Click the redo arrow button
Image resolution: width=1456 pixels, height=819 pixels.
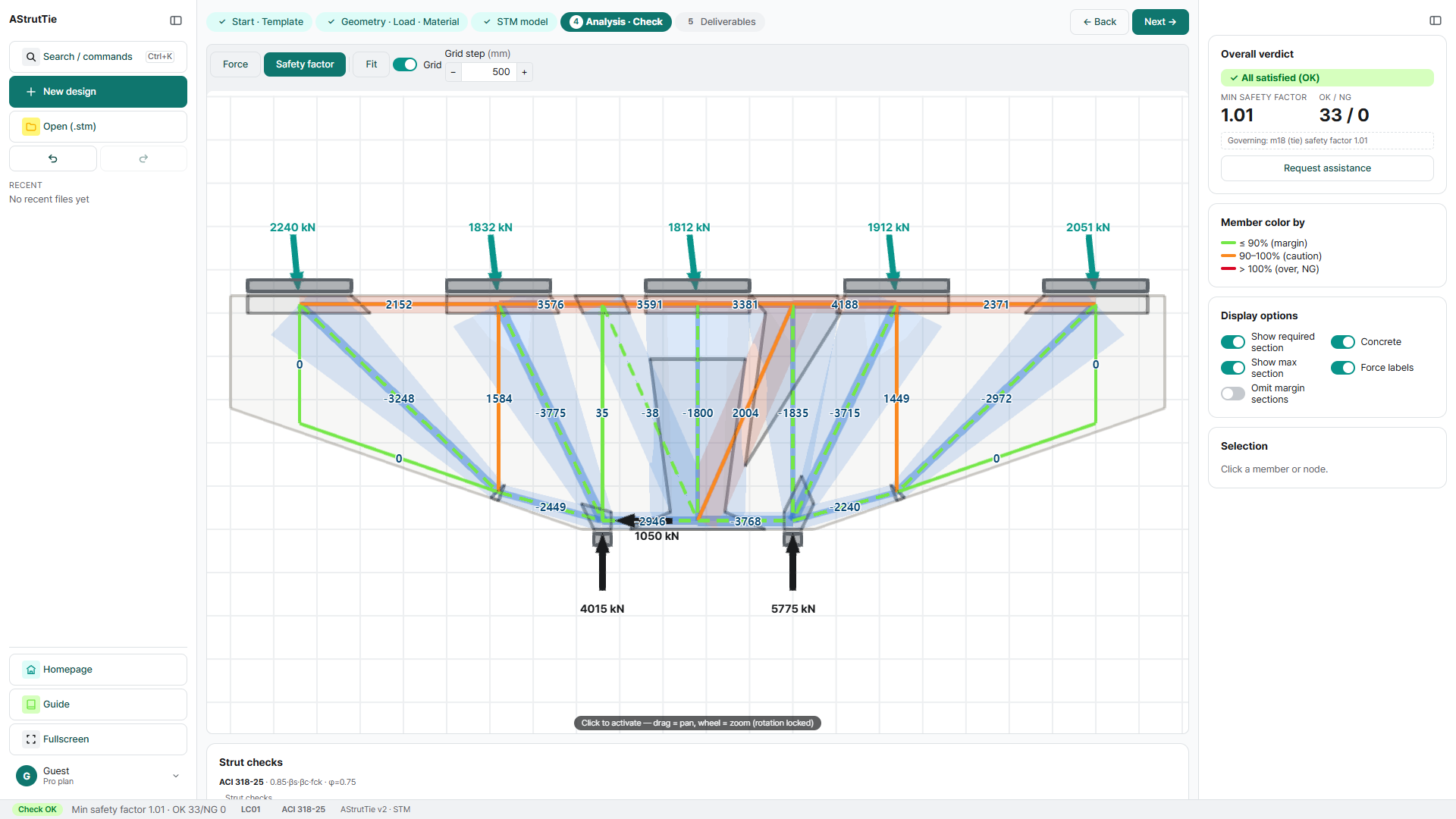(x=143, y=158)
